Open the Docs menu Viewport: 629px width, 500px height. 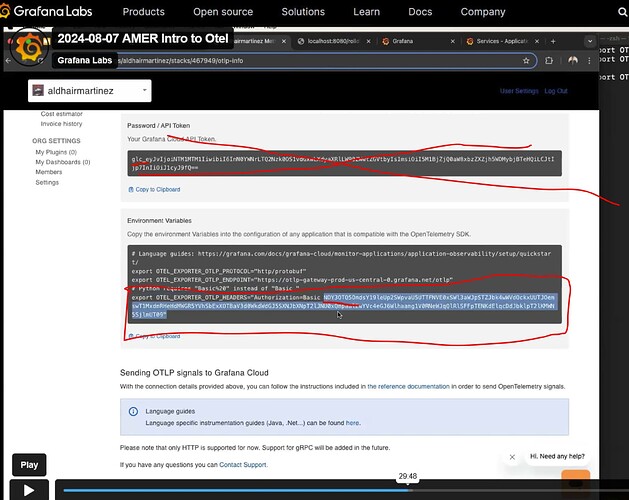pos(420,12)
